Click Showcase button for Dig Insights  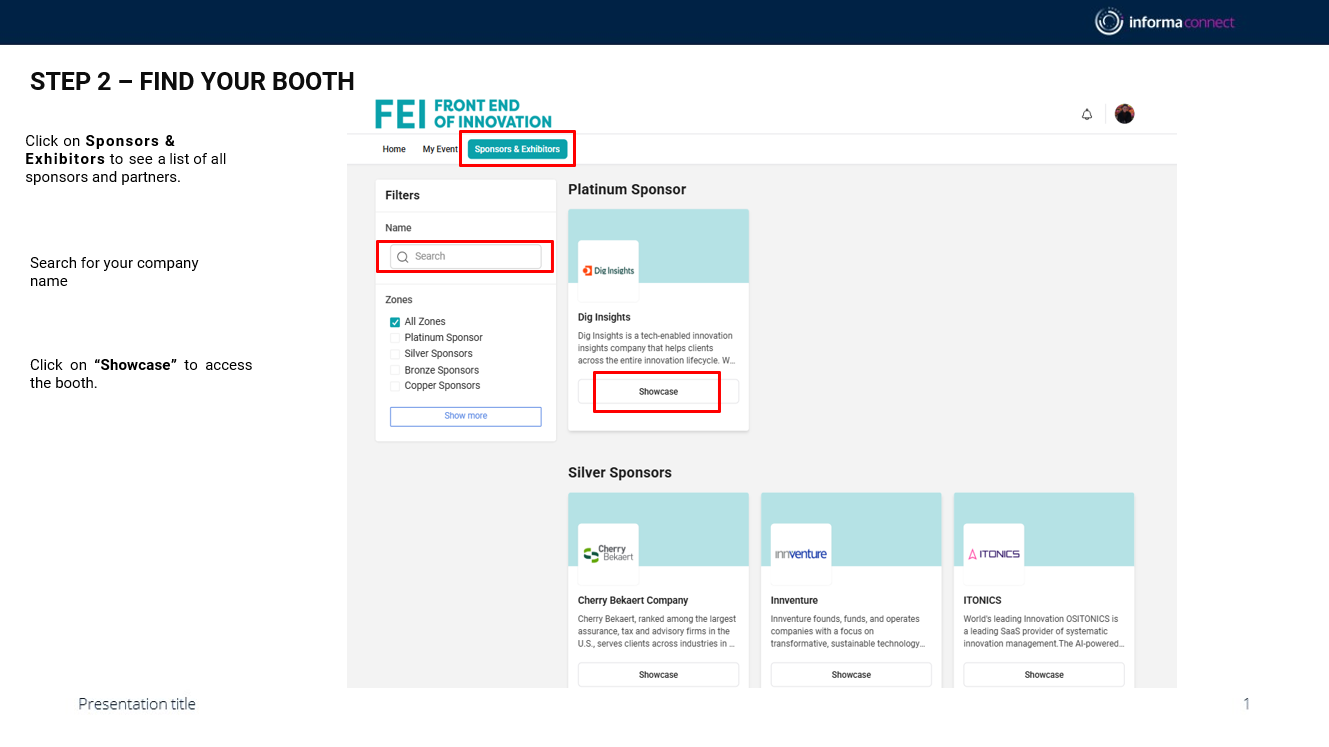658,392
